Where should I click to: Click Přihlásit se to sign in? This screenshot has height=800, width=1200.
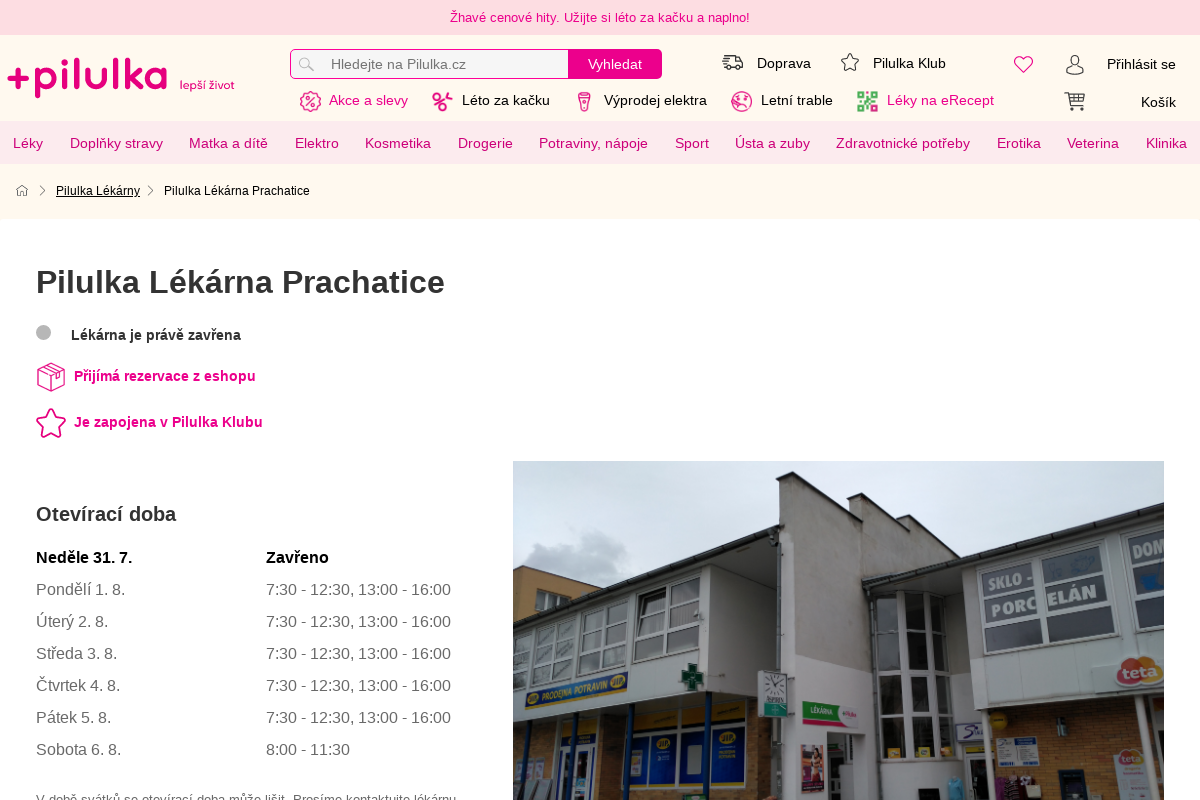coord(1141,64)
